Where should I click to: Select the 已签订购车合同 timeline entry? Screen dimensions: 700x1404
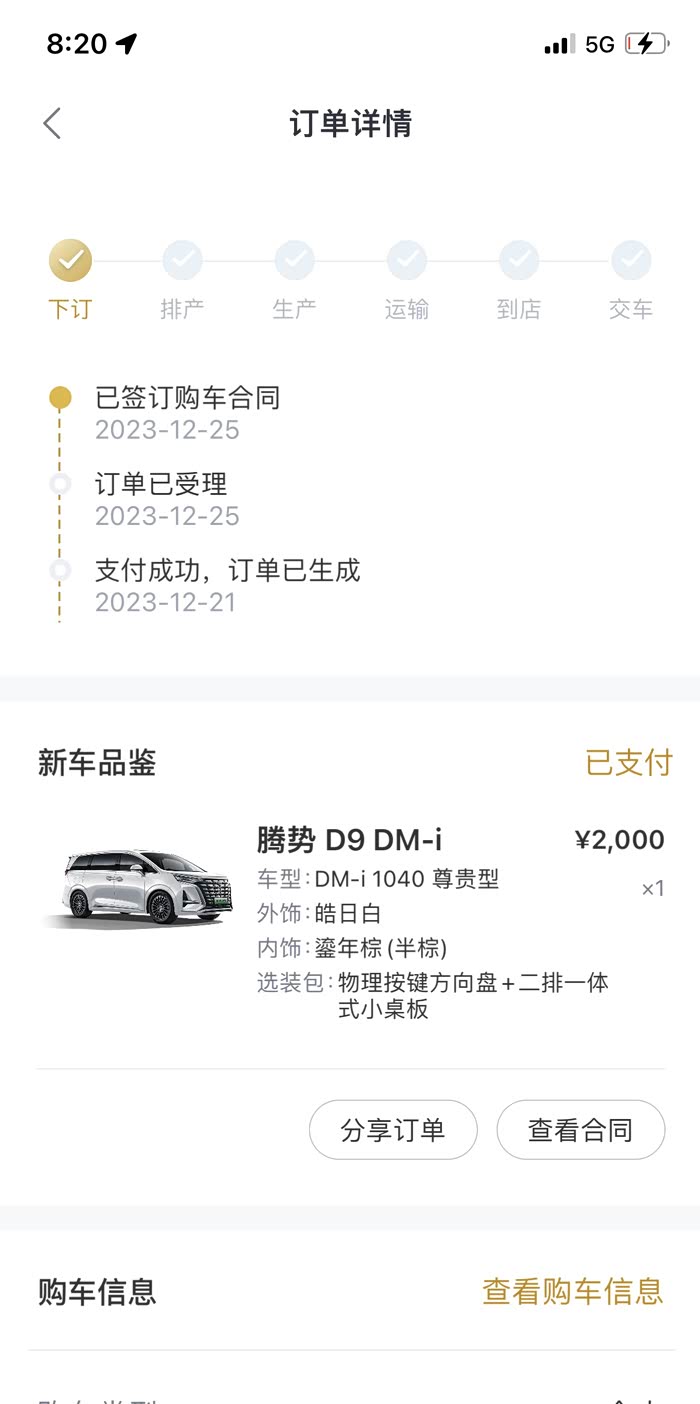click(187, 398)
